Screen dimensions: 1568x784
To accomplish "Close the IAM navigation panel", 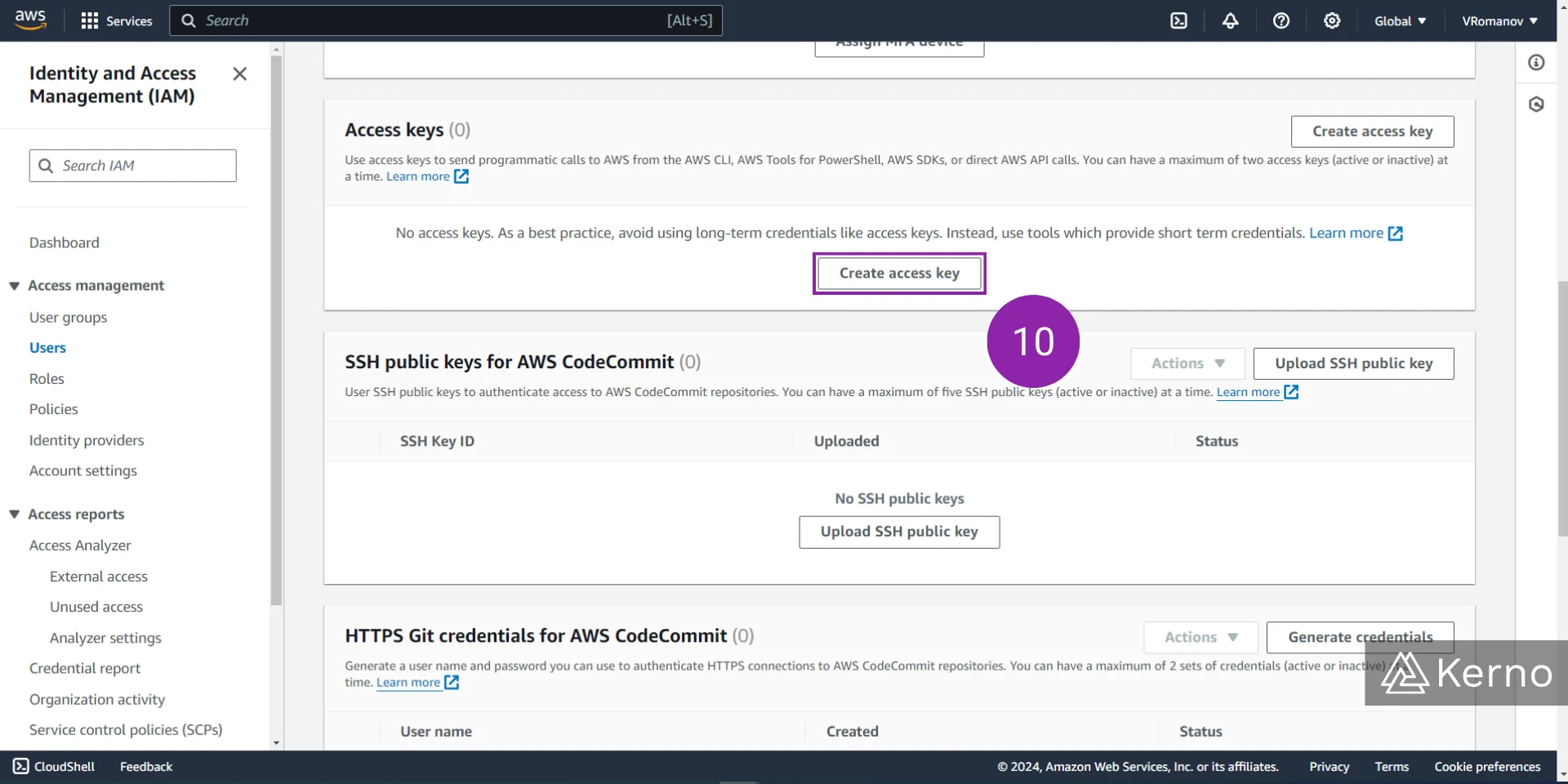I will (x=239, y=74).
